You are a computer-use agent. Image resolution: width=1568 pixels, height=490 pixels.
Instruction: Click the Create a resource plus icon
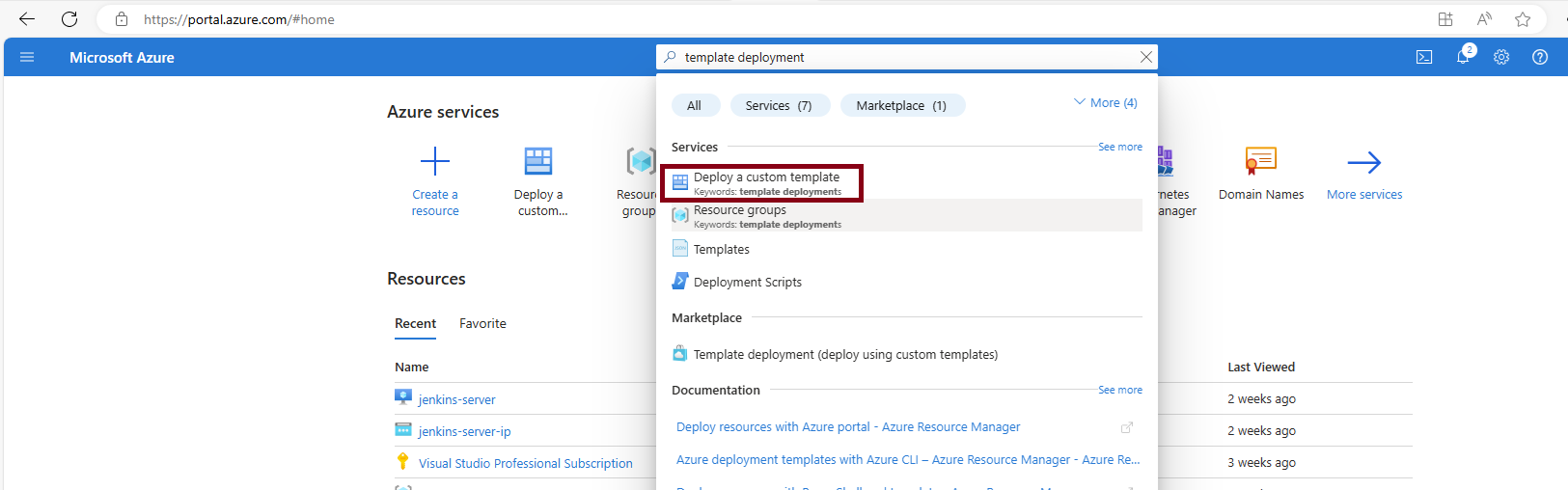tap(435, 161)
